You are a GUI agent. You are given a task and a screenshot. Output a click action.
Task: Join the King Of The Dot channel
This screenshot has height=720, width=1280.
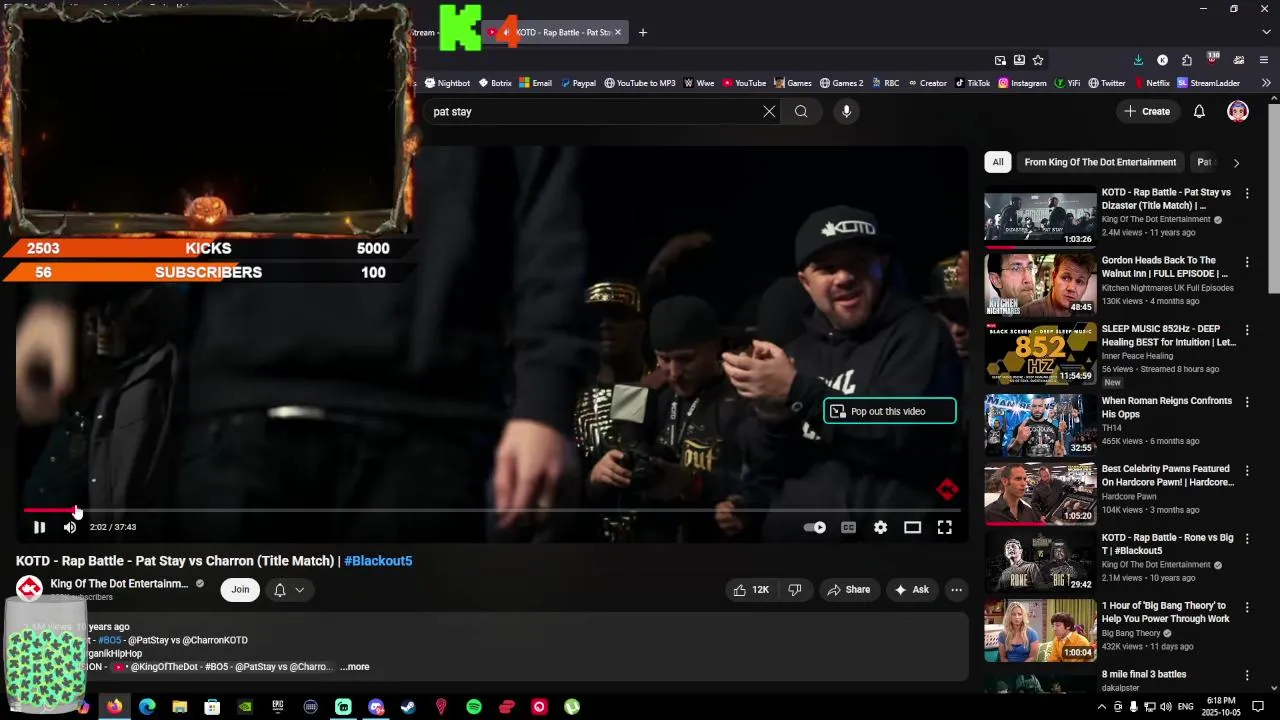pos(240,589)
